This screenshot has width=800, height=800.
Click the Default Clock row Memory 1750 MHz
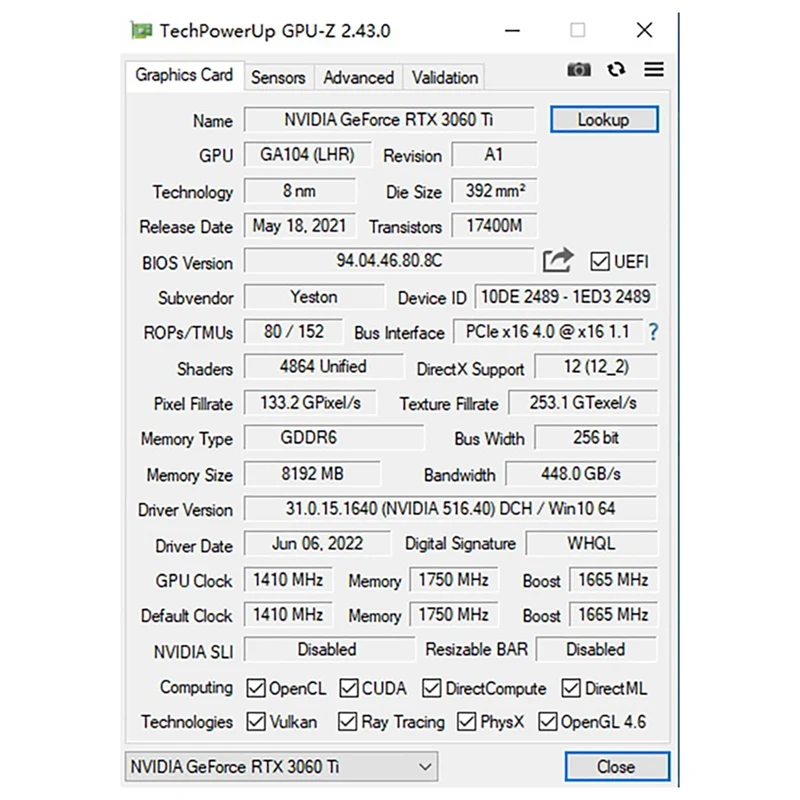pyautogui.click(x=454, y=614)
